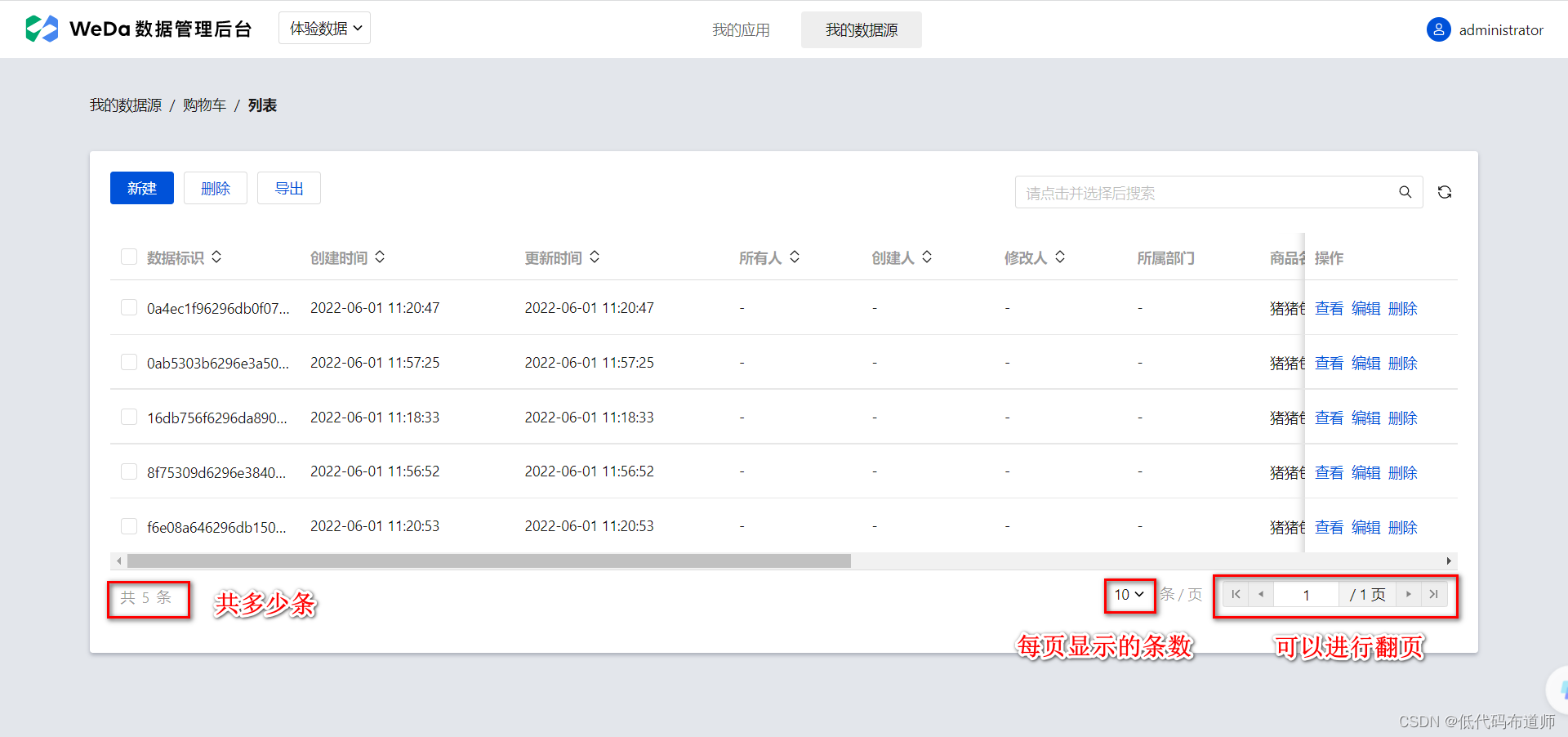1568x737 pixels.
Task: Sort by 更新时间 column arrows
Action: tap(595, 257)
